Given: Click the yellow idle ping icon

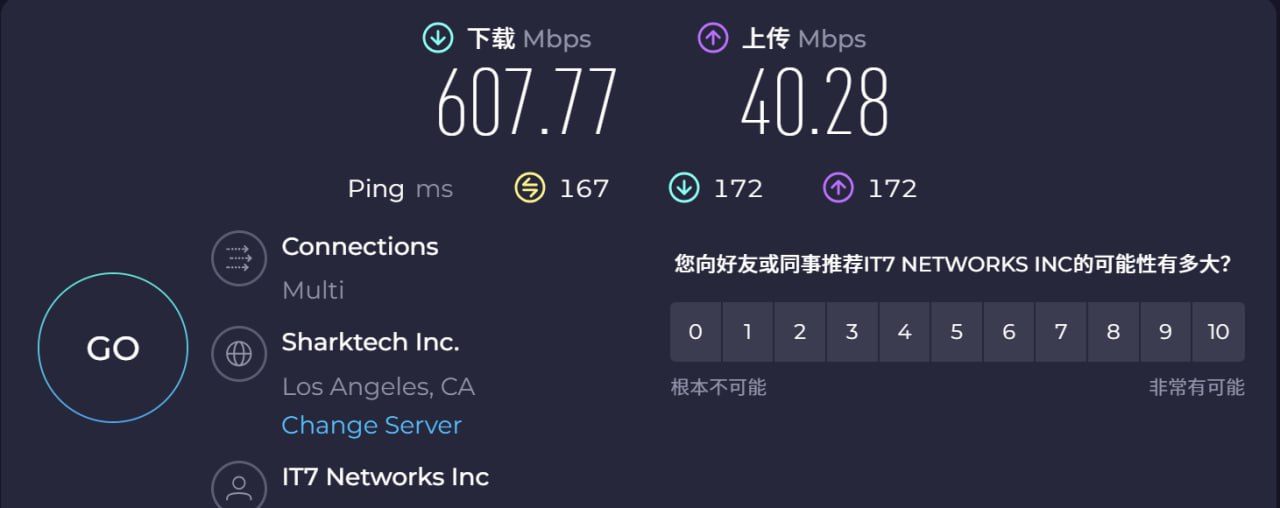Looking at the screenshot, I should (530, 188).
